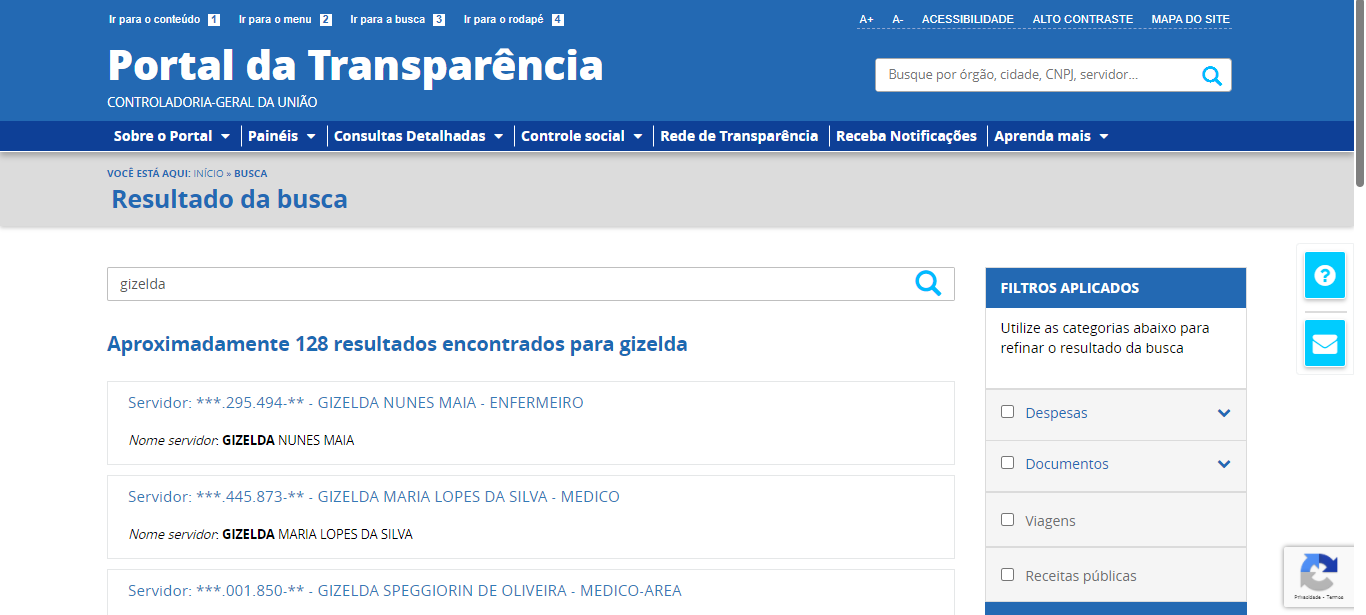Viewport: 1366px width, 615px height.
Task: Check the Receitas públicas filter
Action: click(1007, 574)
